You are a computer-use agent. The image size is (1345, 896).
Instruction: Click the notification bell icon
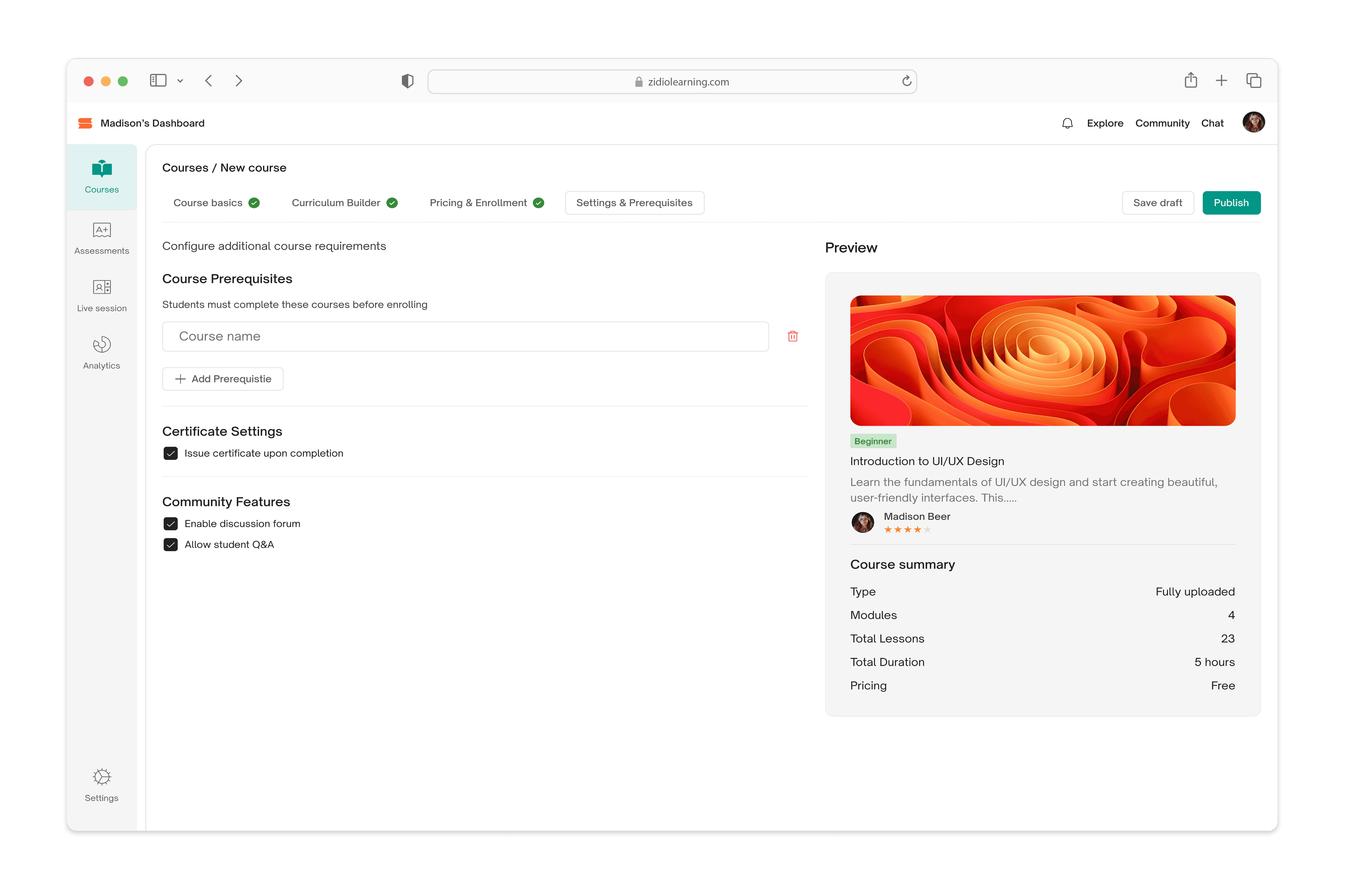[1067, 123]
